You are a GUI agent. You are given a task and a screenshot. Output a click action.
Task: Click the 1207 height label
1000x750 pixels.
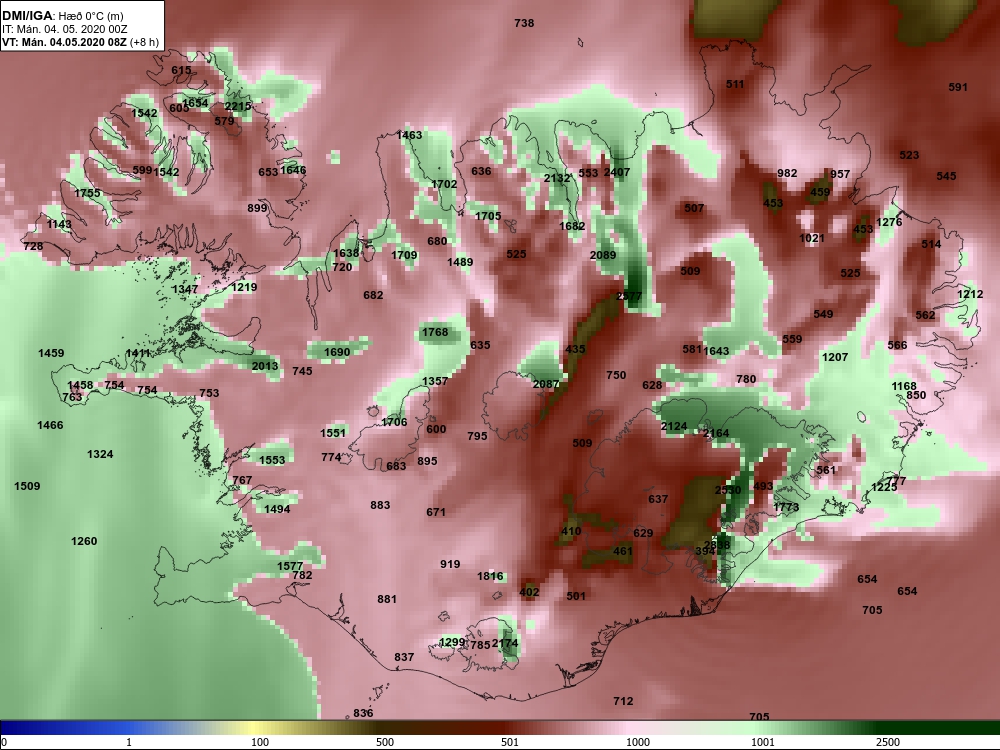point(835,357)
